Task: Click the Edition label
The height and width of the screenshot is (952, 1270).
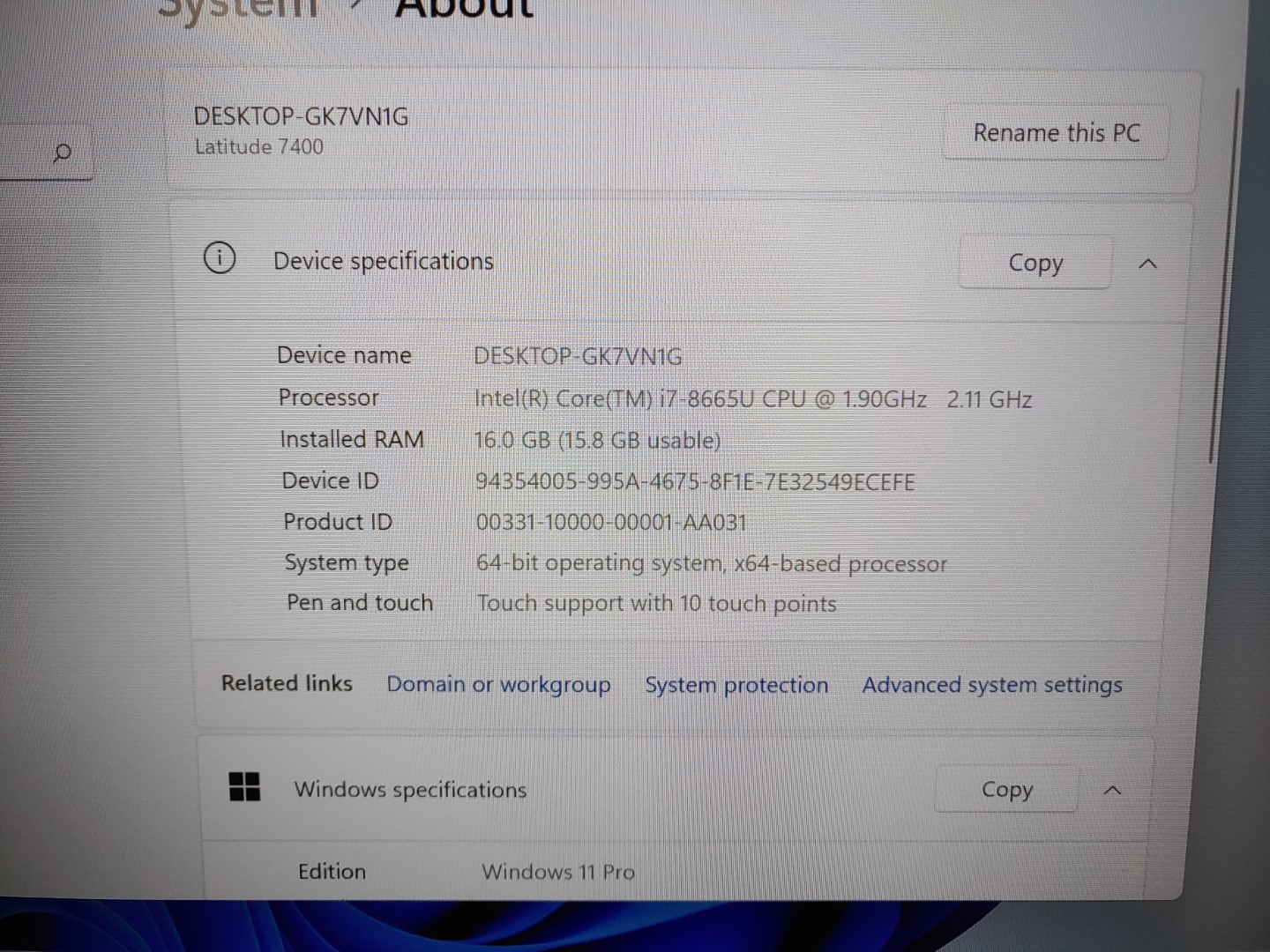Action: pos(332,872)
